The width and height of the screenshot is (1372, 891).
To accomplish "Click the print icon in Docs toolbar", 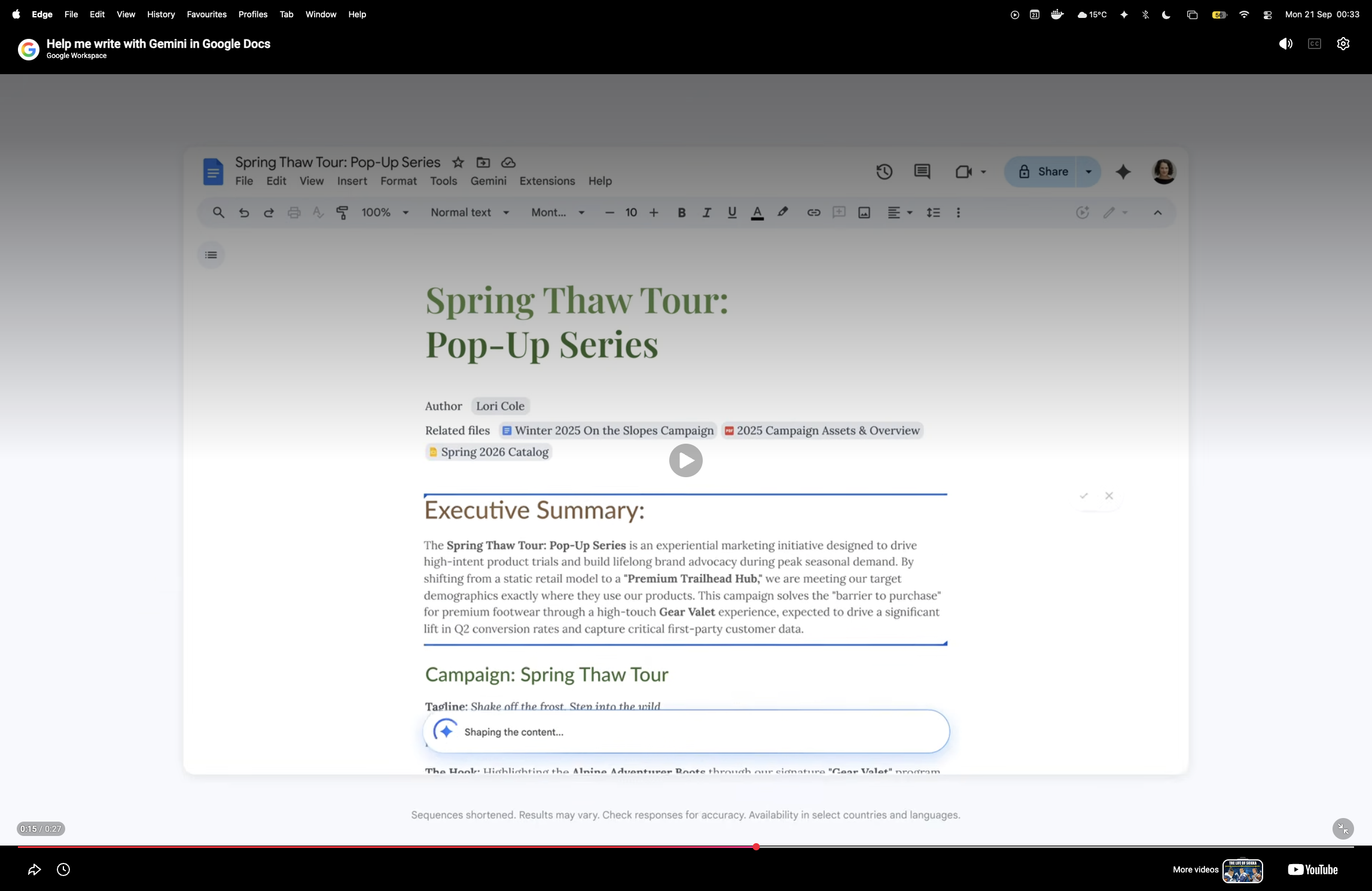I will [294, 212].
